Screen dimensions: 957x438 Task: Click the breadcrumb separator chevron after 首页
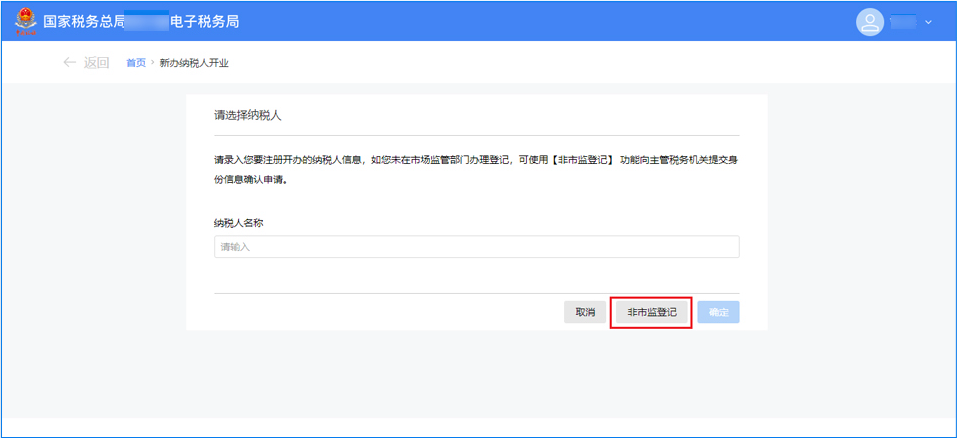pyautogui.click(x=153, y=63)
